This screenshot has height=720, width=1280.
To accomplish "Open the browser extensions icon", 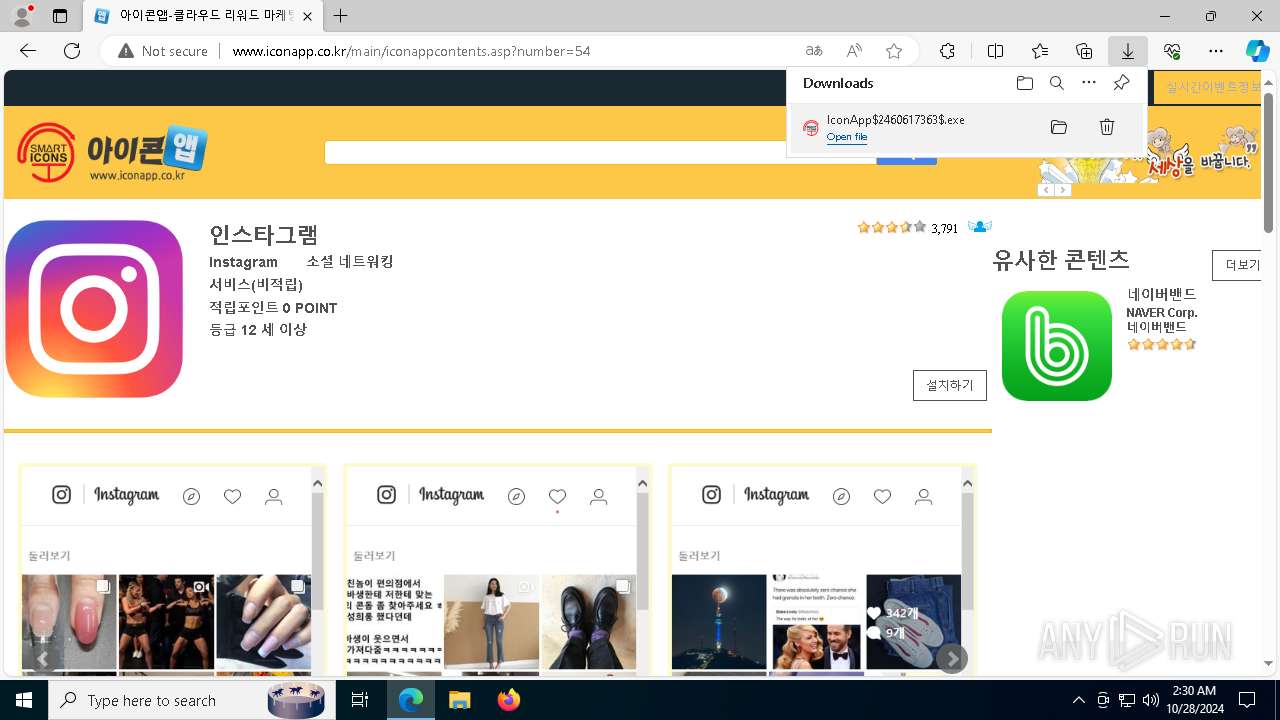I will [x=947, y=51].
